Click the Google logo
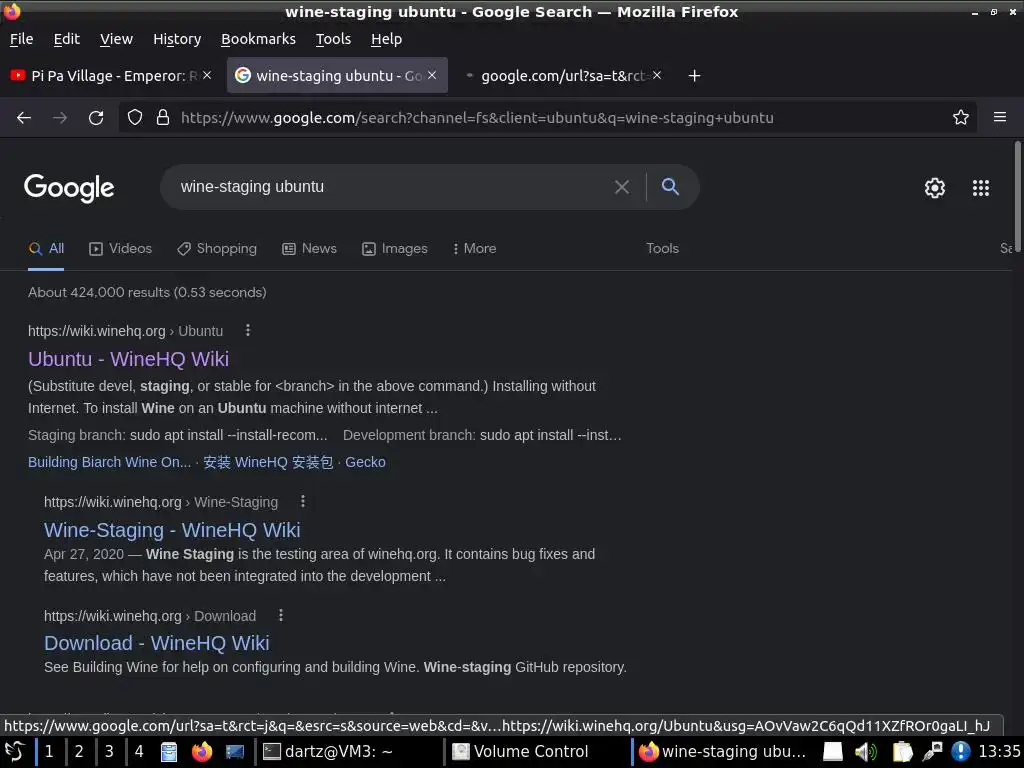 coord(69,188)
